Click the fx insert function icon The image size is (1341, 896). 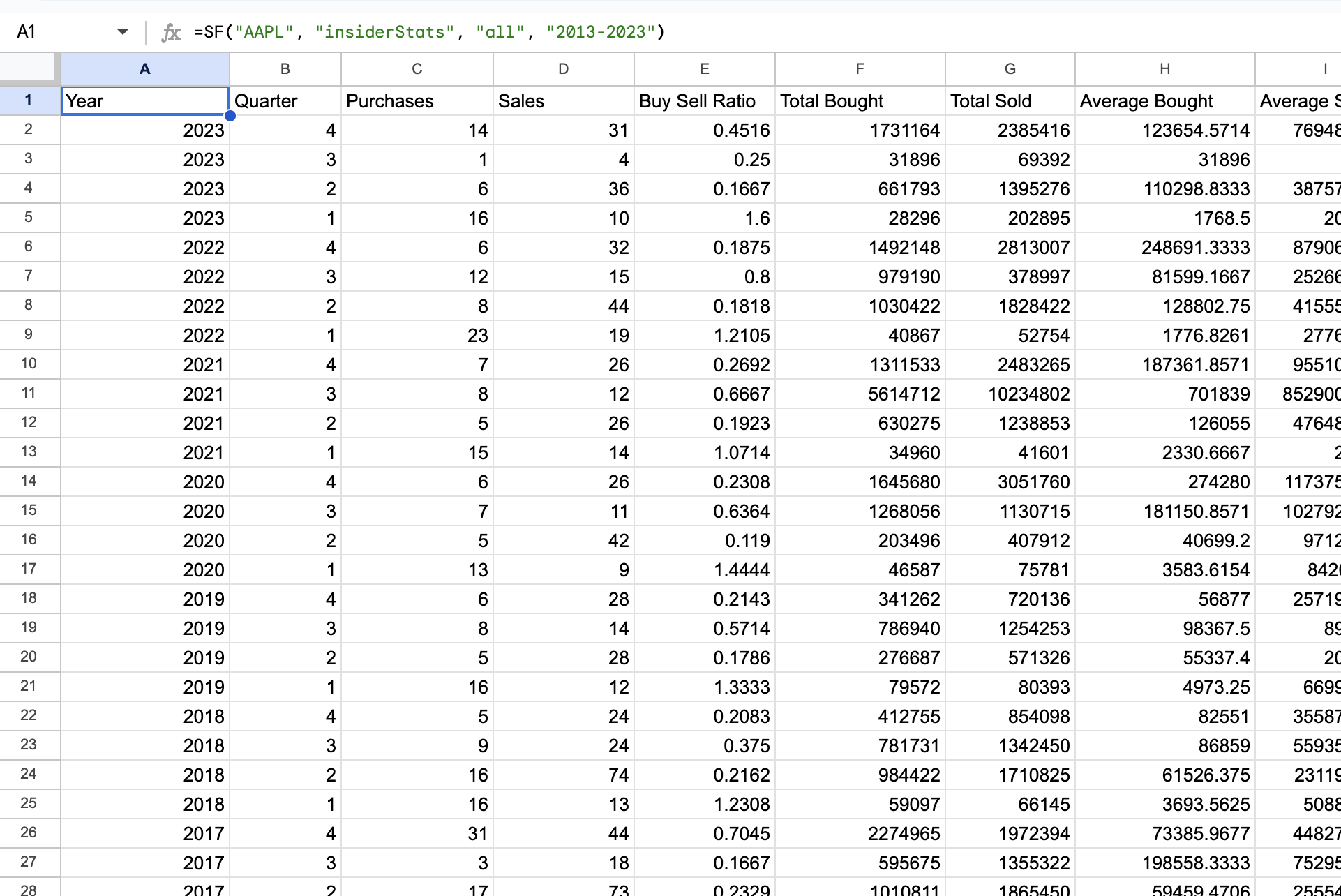coord(170,31)
